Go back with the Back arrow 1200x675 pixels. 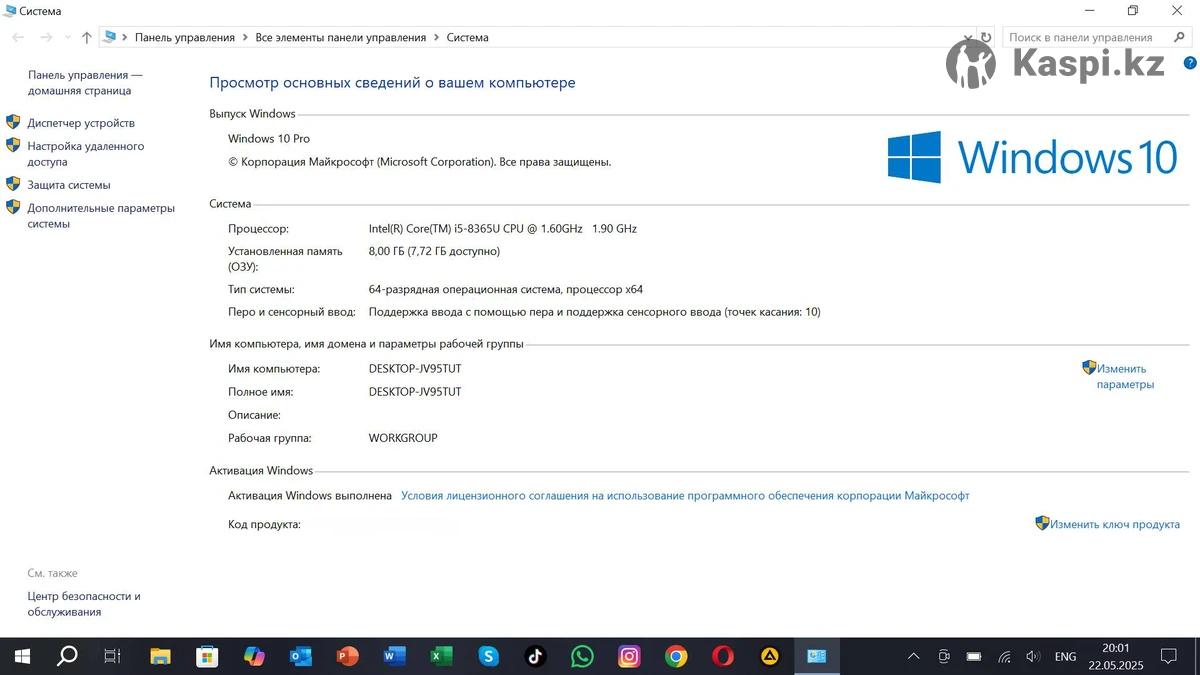18,37
